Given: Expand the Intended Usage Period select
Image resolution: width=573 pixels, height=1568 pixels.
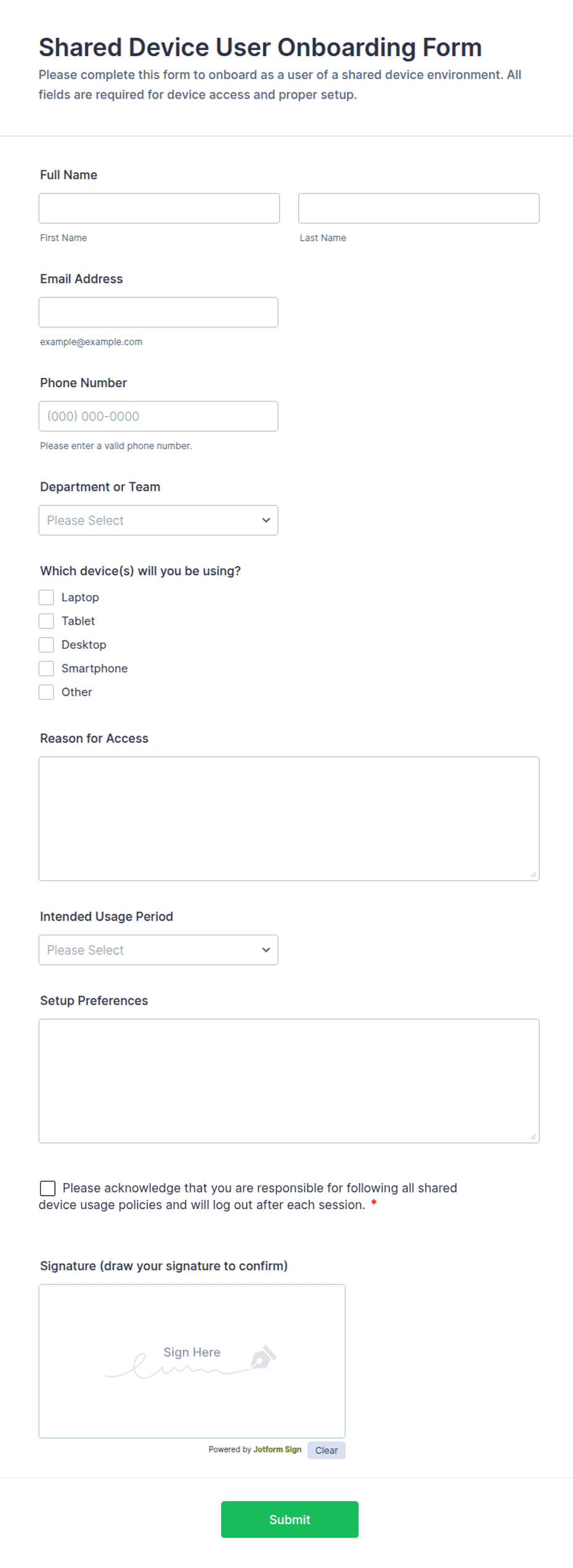Looking at the screenshot, I should pos(158,950).
